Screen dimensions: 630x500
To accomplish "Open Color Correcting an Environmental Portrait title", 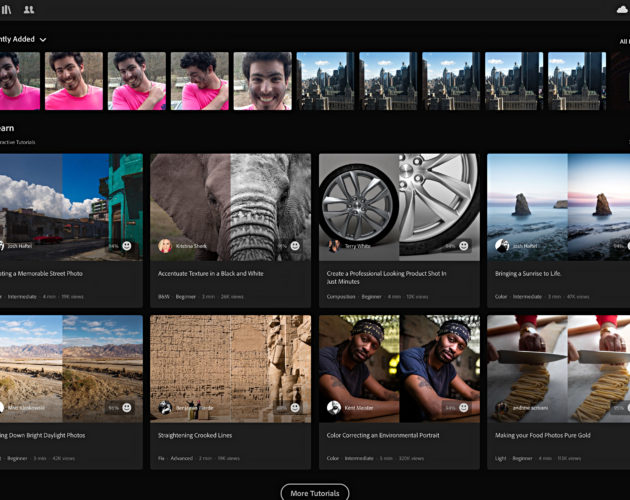I will pyautogui.click(x=382, y=435).
